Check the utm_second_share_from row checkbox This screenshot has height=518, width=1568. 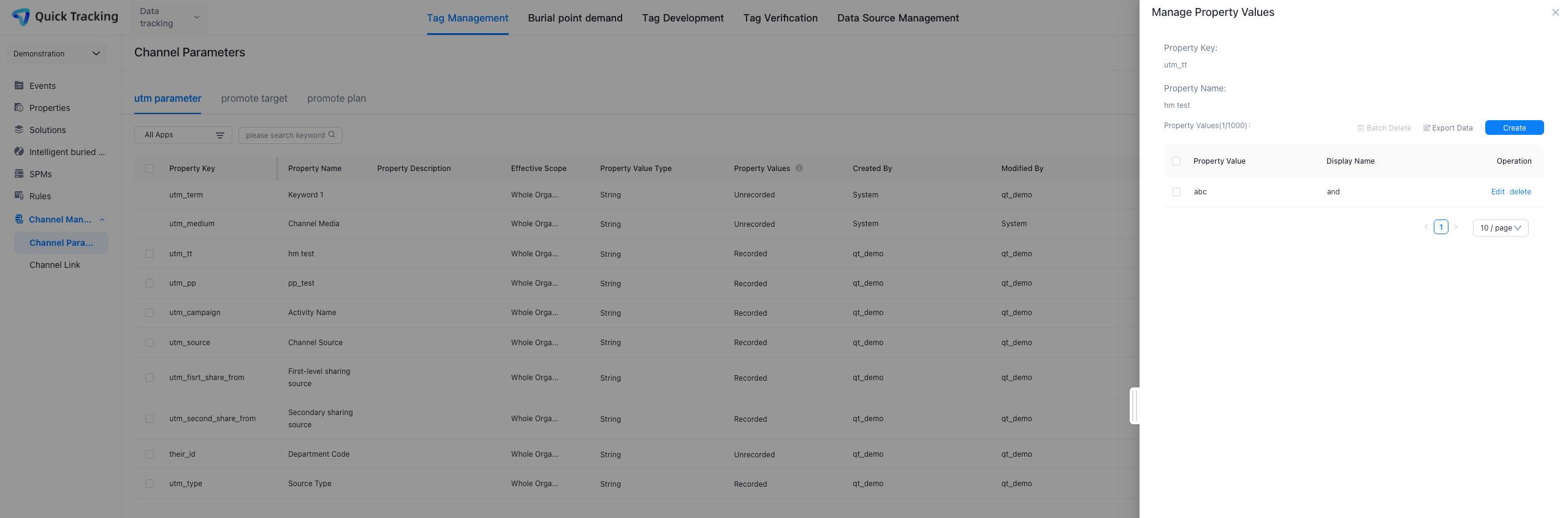(x=150, y=419)
